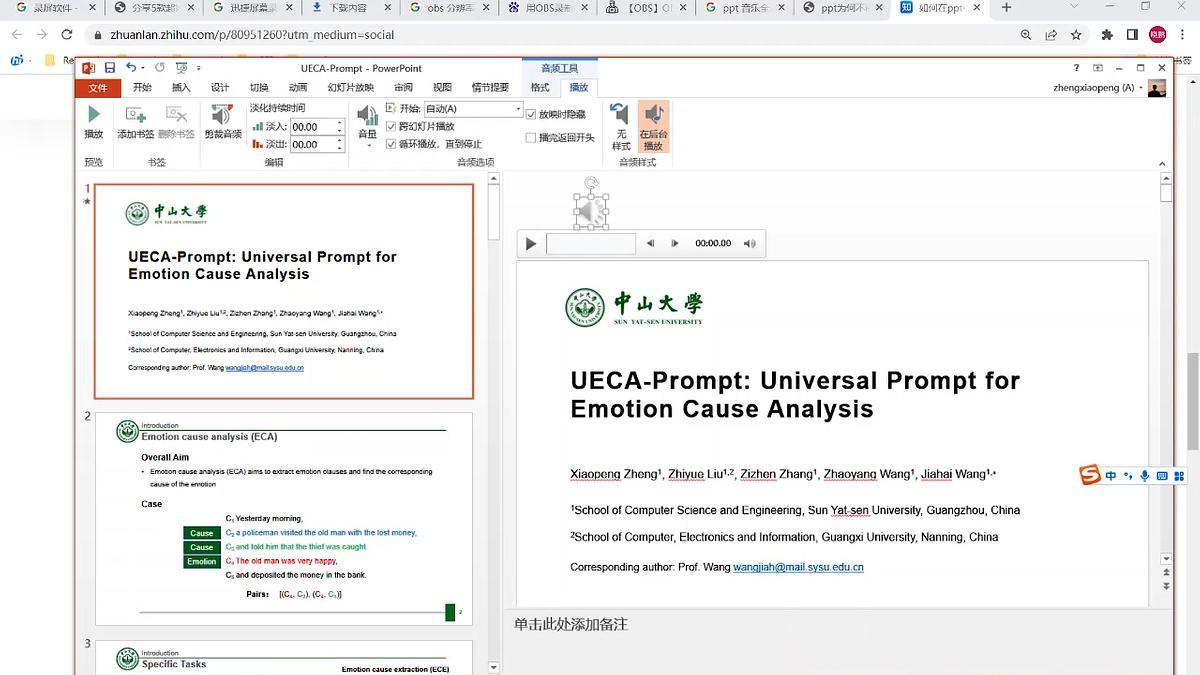The image size is (1200, 675).
Task: Switch to Design (设计) ribbon tab
Action: point(220,88)
